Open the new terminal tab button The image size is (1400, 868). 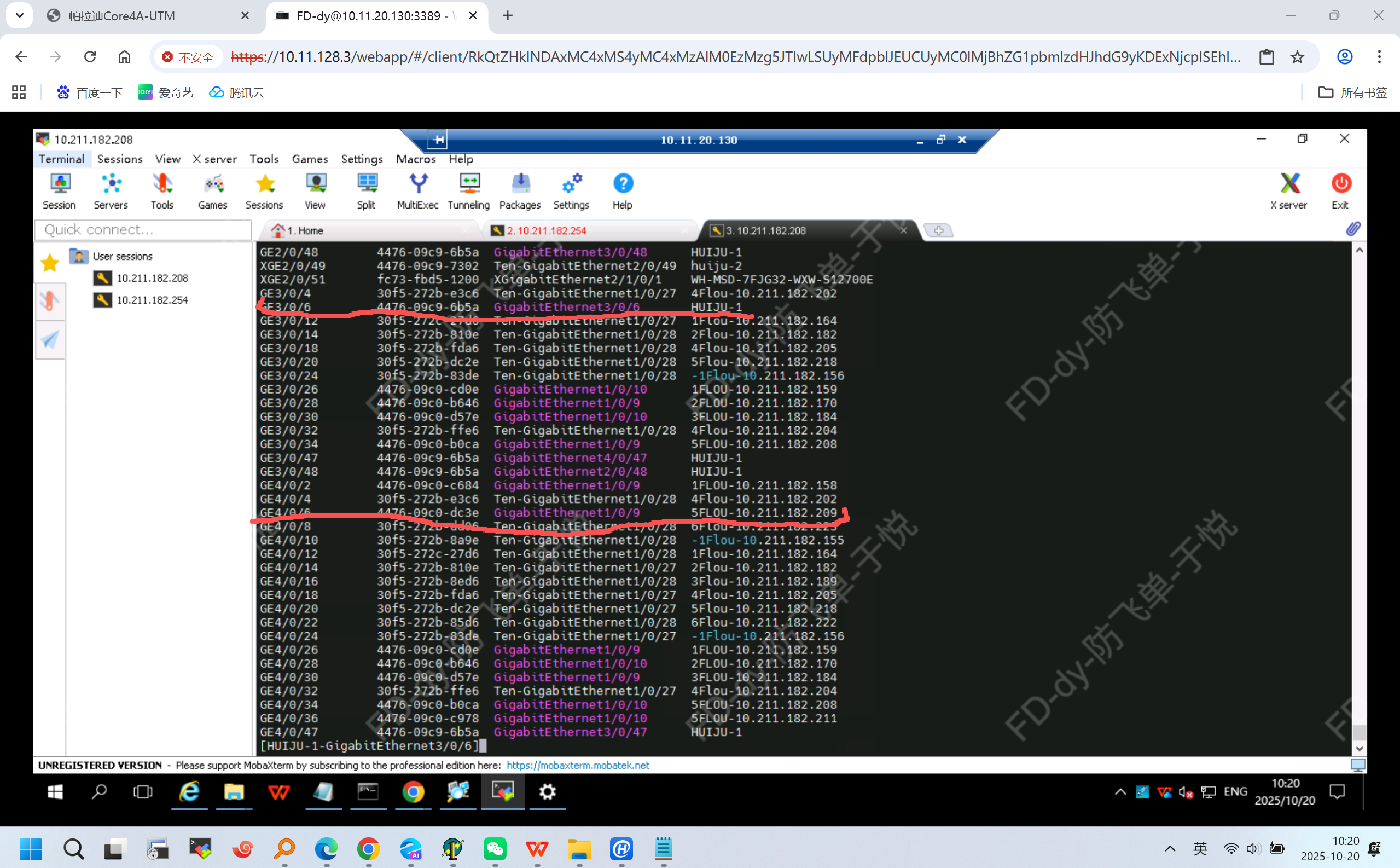939,231
